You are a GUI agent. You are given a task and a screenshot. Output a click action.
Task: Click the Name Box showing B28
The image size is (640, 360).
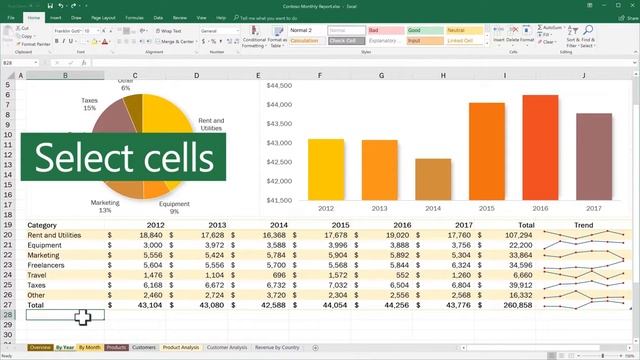pos(19,63)
